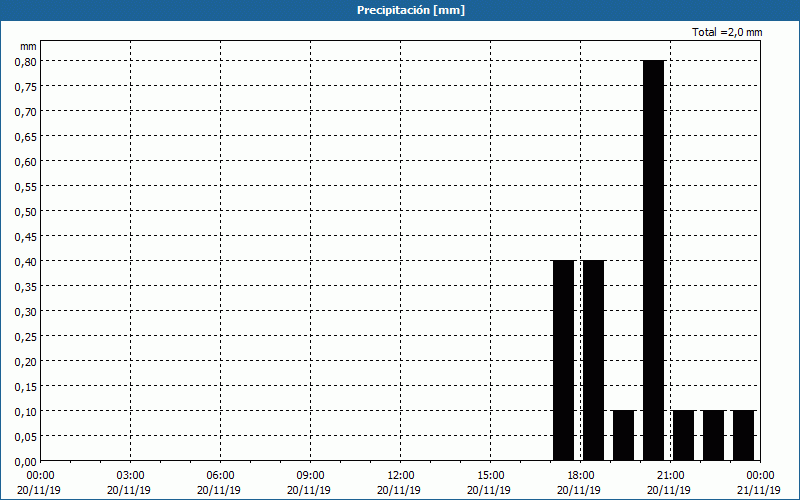Click the 0,10 bar just before the 0,80 bar

tap(623, 435)
